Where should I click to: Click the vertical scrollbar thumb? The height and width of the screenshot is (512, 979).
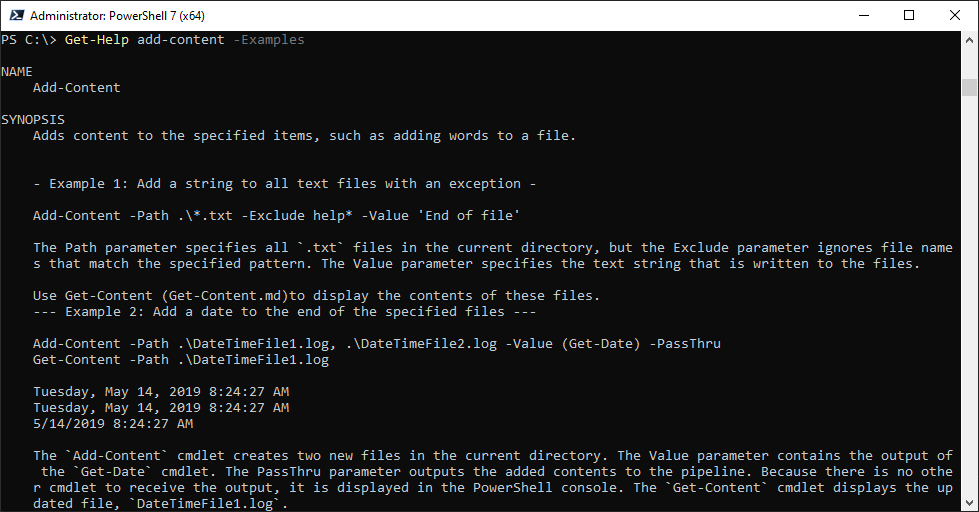click(x=969, y=87)
